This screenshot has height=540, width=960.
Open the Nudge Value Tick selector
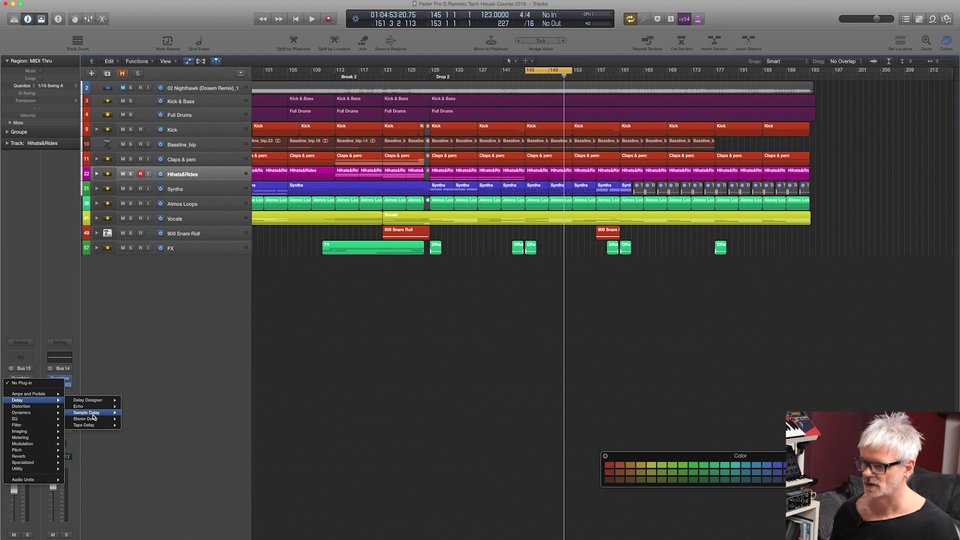click(541, 41)
